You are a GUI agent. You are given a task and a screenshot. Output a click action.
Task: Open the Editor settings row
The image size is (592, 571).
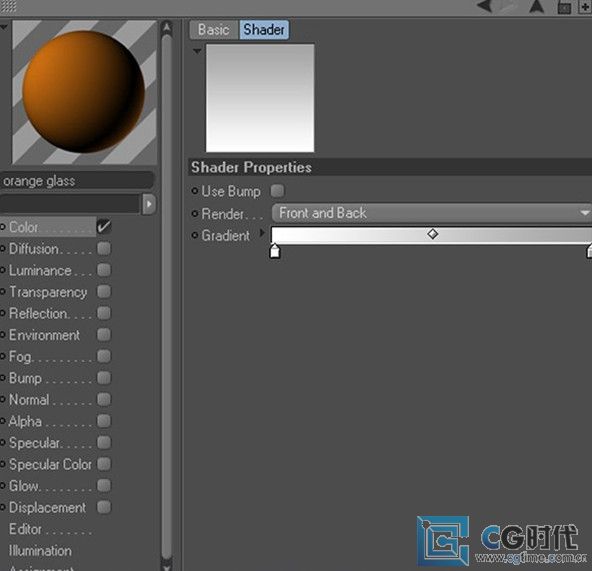(x=50, y=529)
